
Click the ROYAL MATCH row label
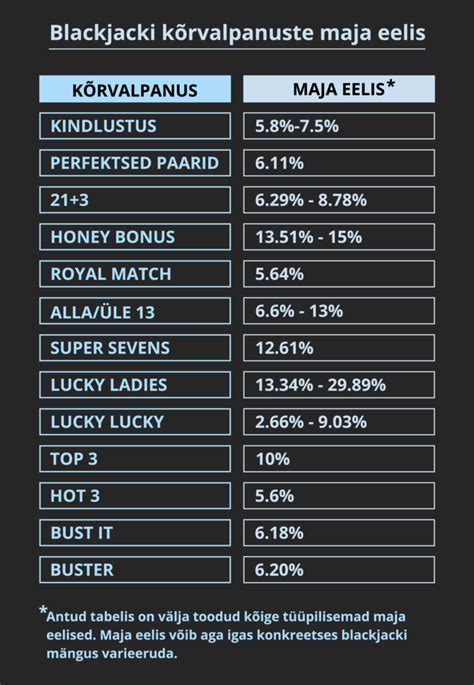pyautogui.click(x=135, y=274)
